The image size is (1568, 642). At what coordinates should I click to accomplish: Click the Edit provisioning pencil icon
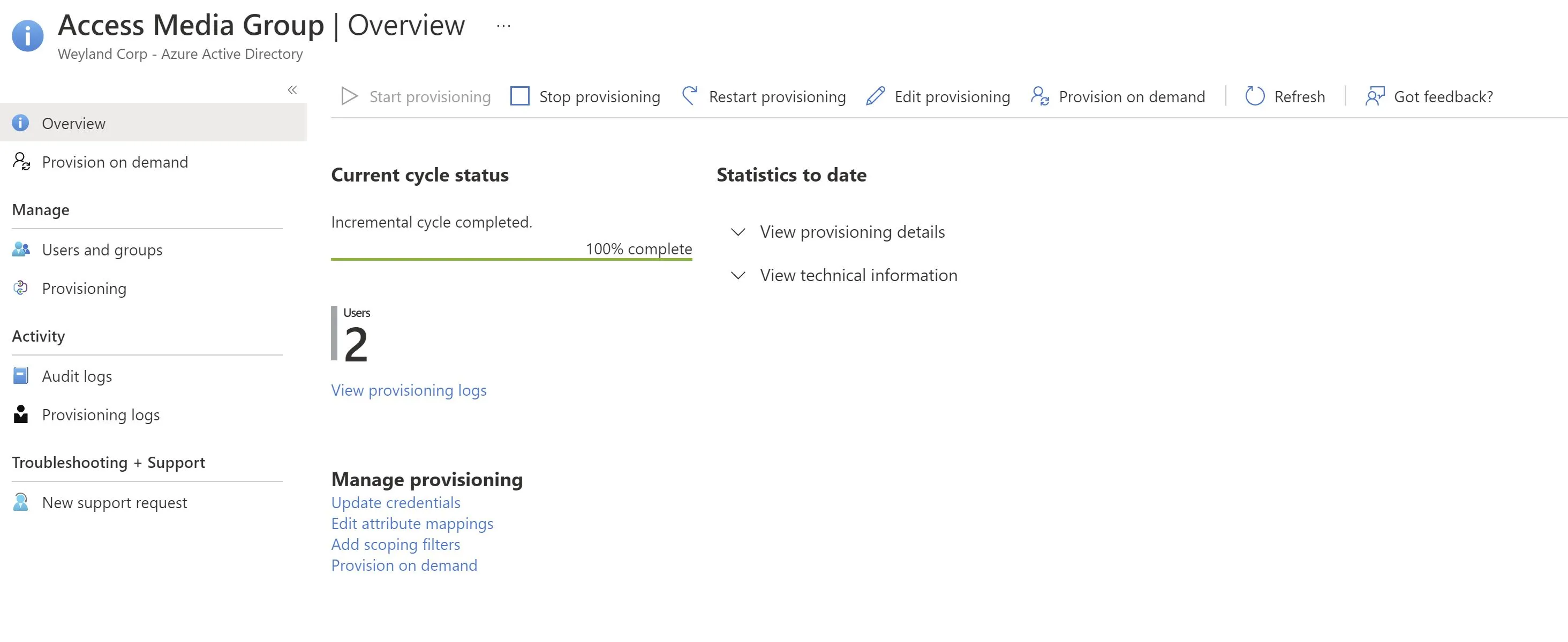click(x=875, y=96)
